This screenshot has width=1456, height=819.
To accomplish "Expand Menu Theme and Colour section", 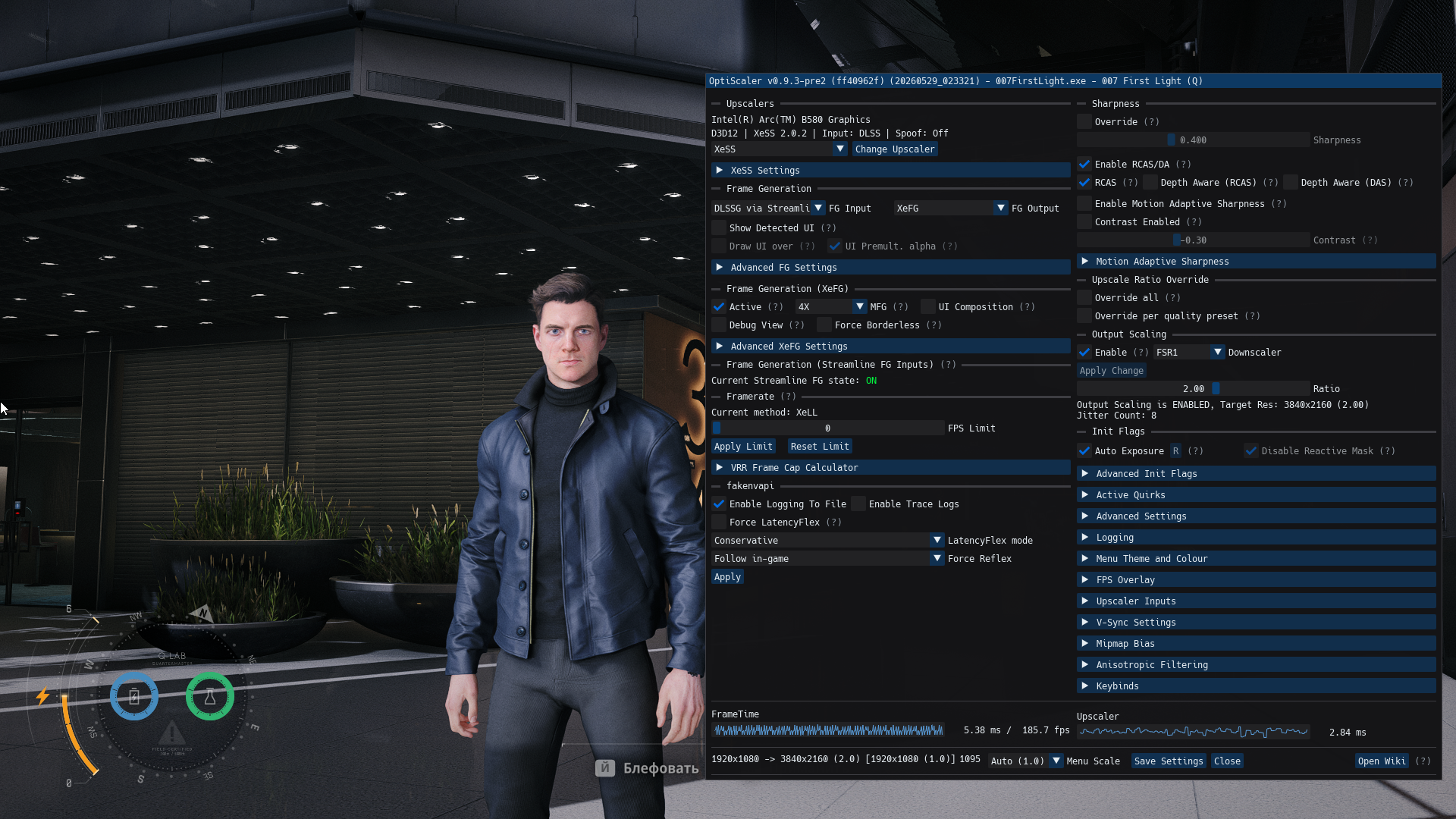I will tap(1257, 559).
